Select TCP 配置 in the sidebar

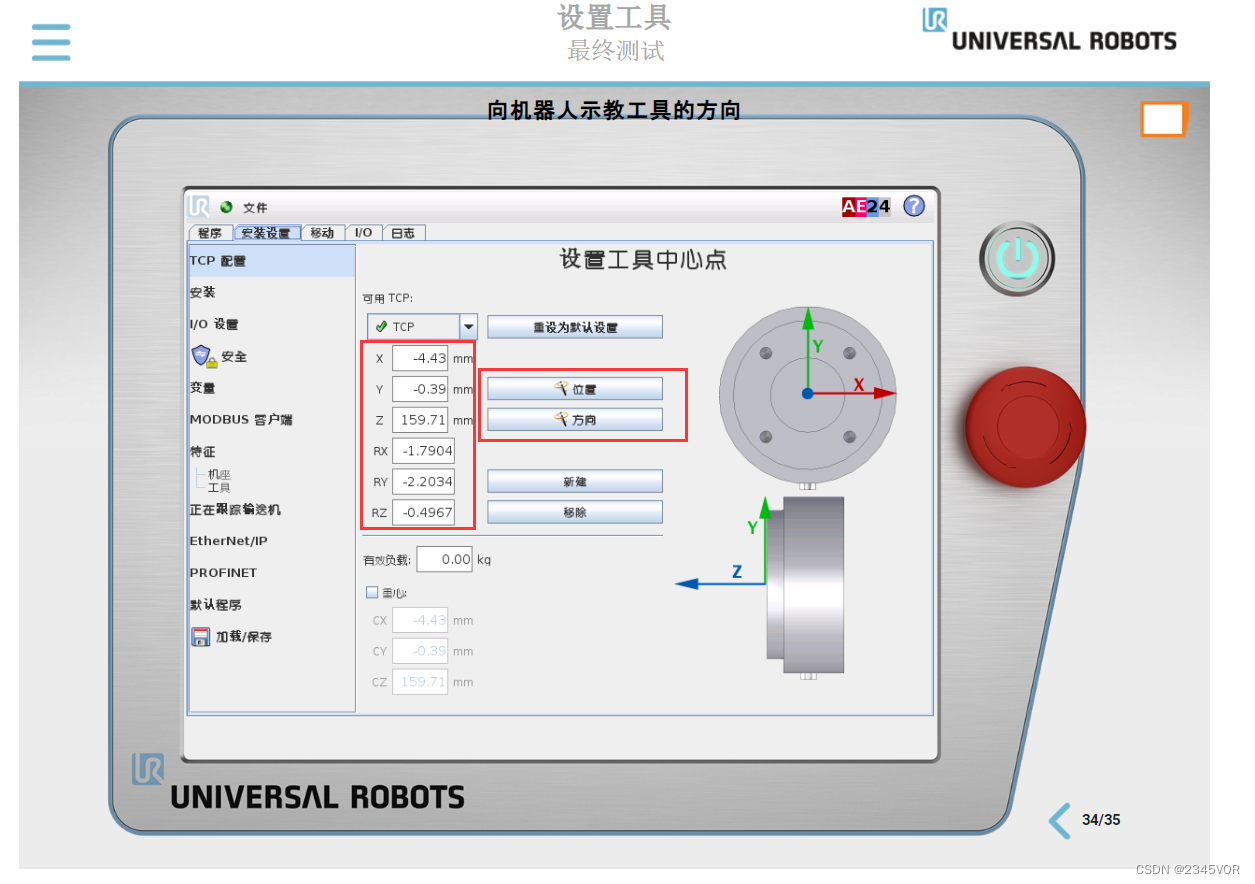[x=272, y=261]
